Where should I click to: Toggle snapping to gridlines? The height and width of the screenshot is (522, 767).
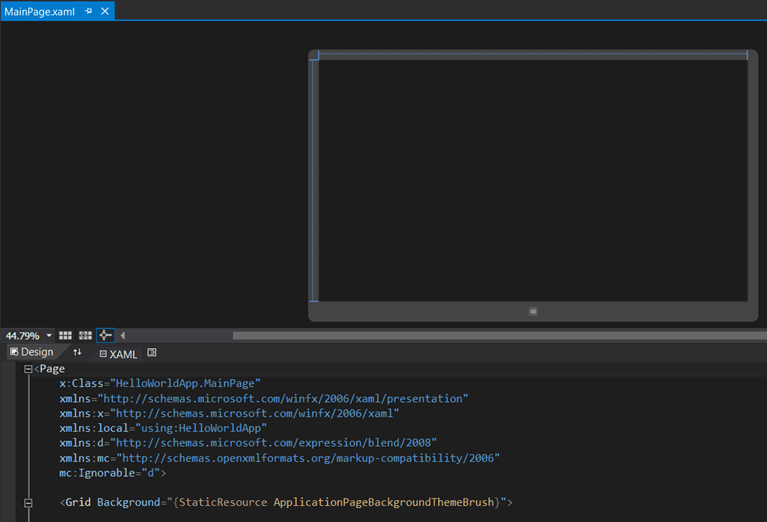pyautogui.click(x=85, y=336)
